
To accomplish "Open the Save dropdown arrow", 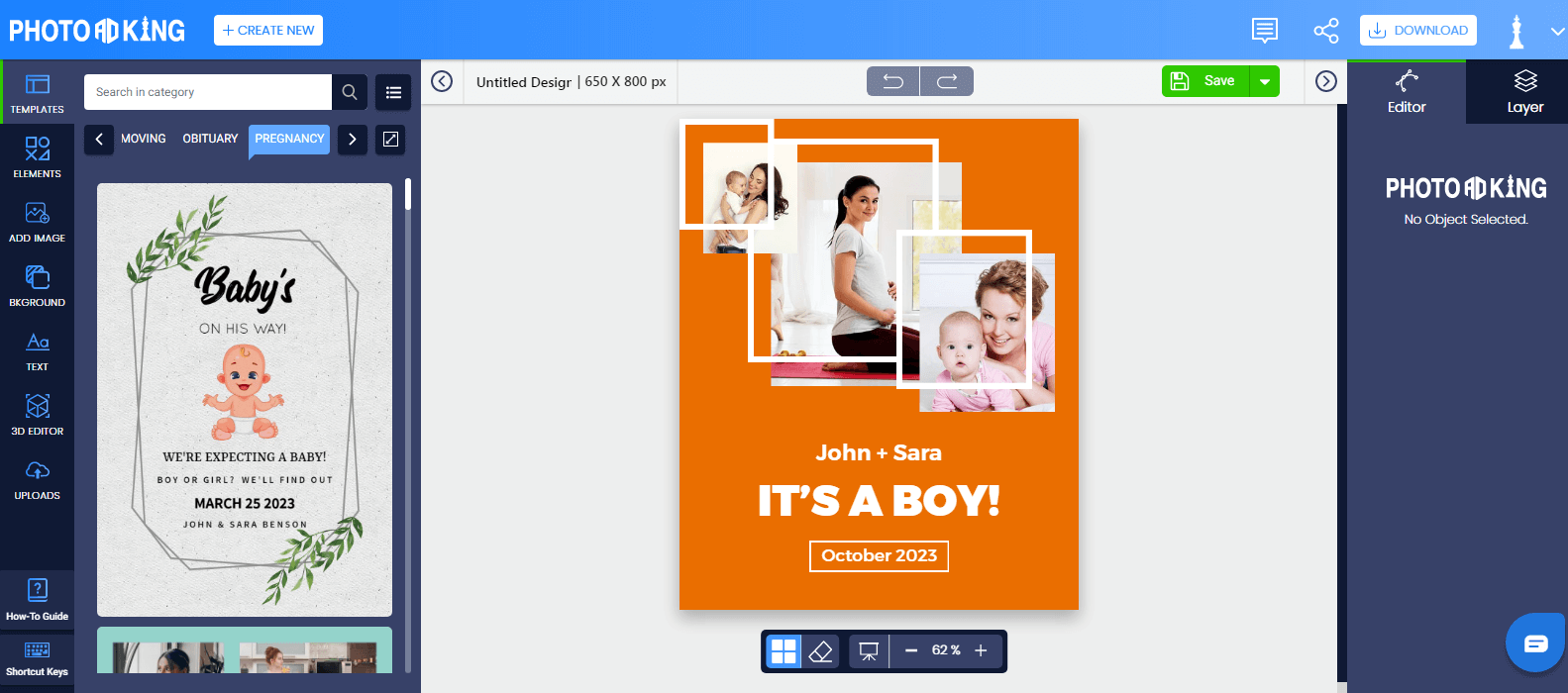I will [1265, 81].
